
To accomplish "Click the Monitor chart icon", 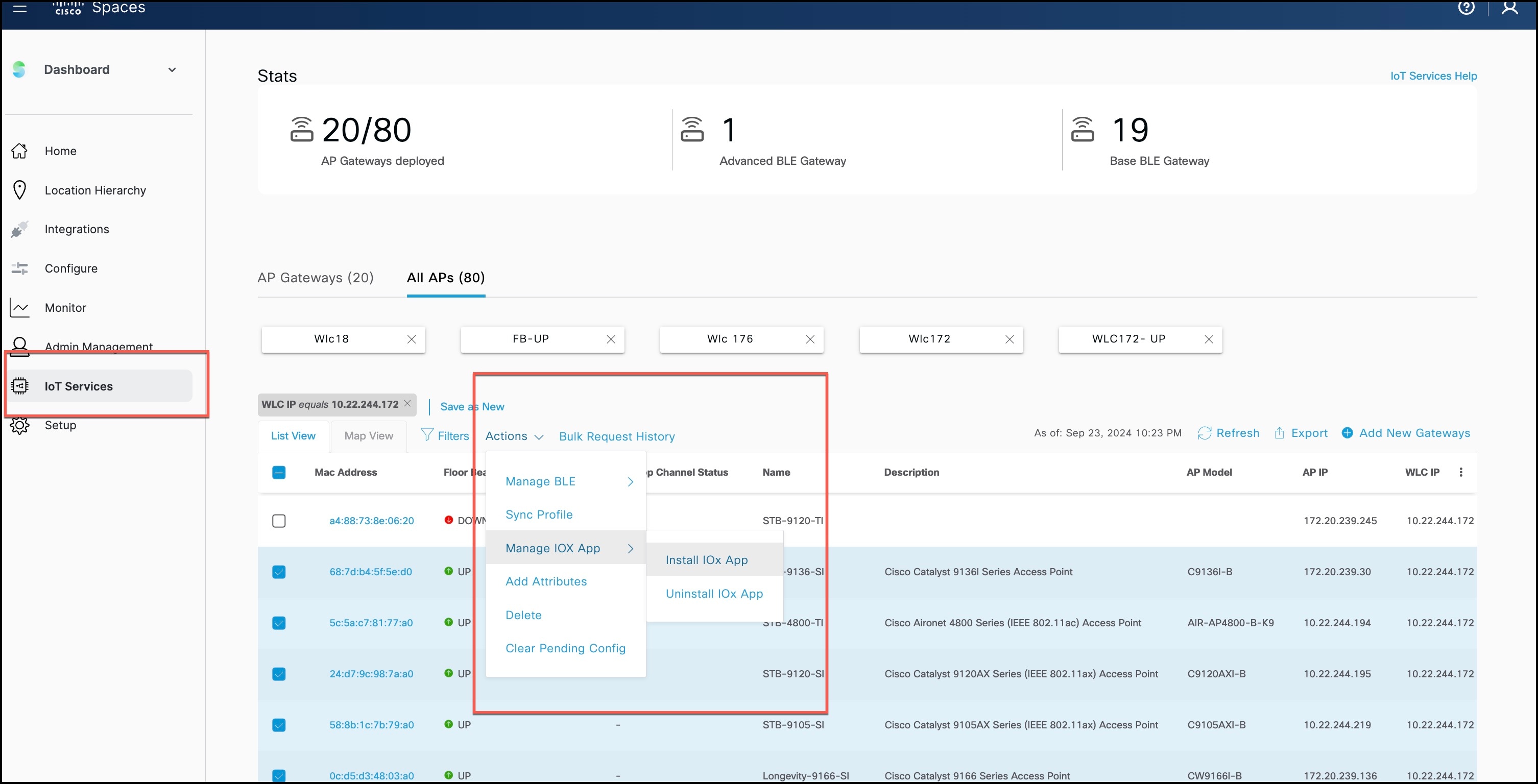I will coord(19,308).
